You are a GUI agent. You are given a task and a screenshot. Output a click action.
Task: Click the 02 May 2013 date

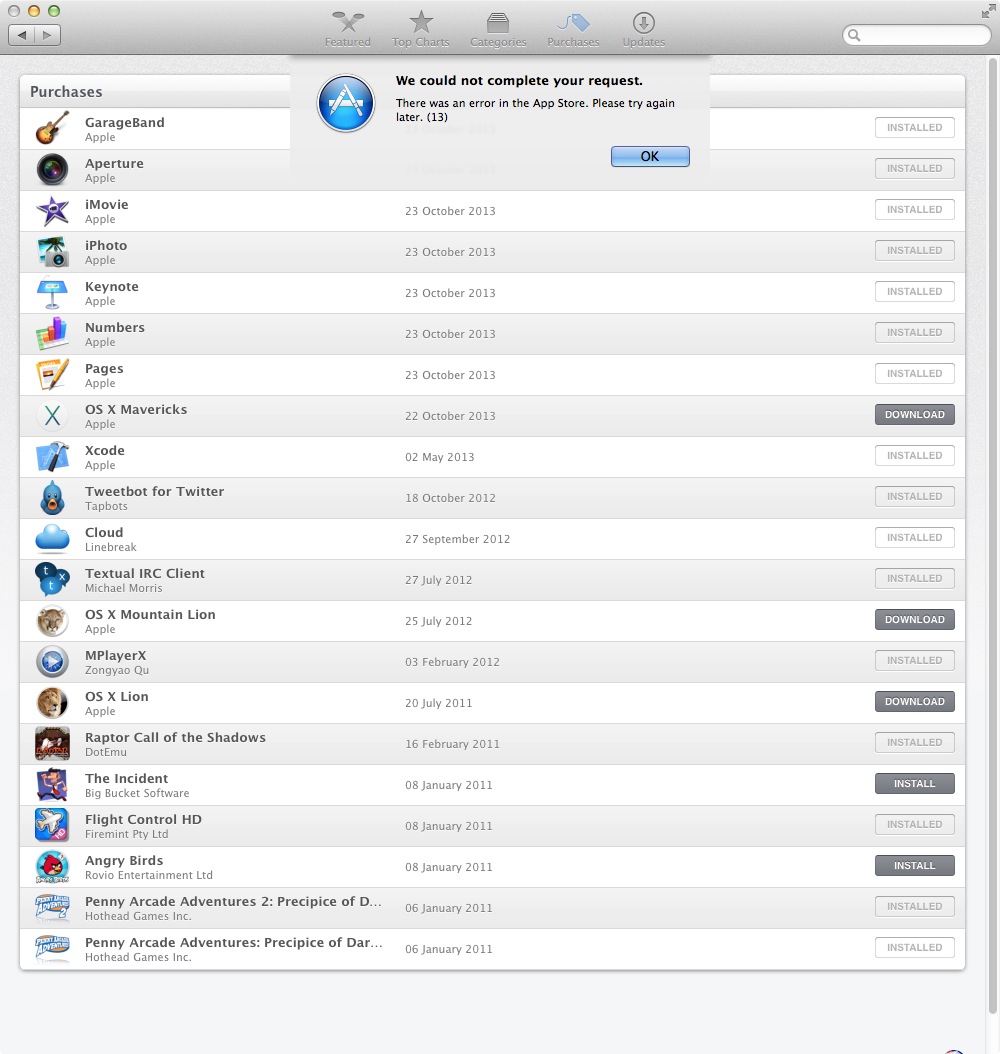[440, 457]
